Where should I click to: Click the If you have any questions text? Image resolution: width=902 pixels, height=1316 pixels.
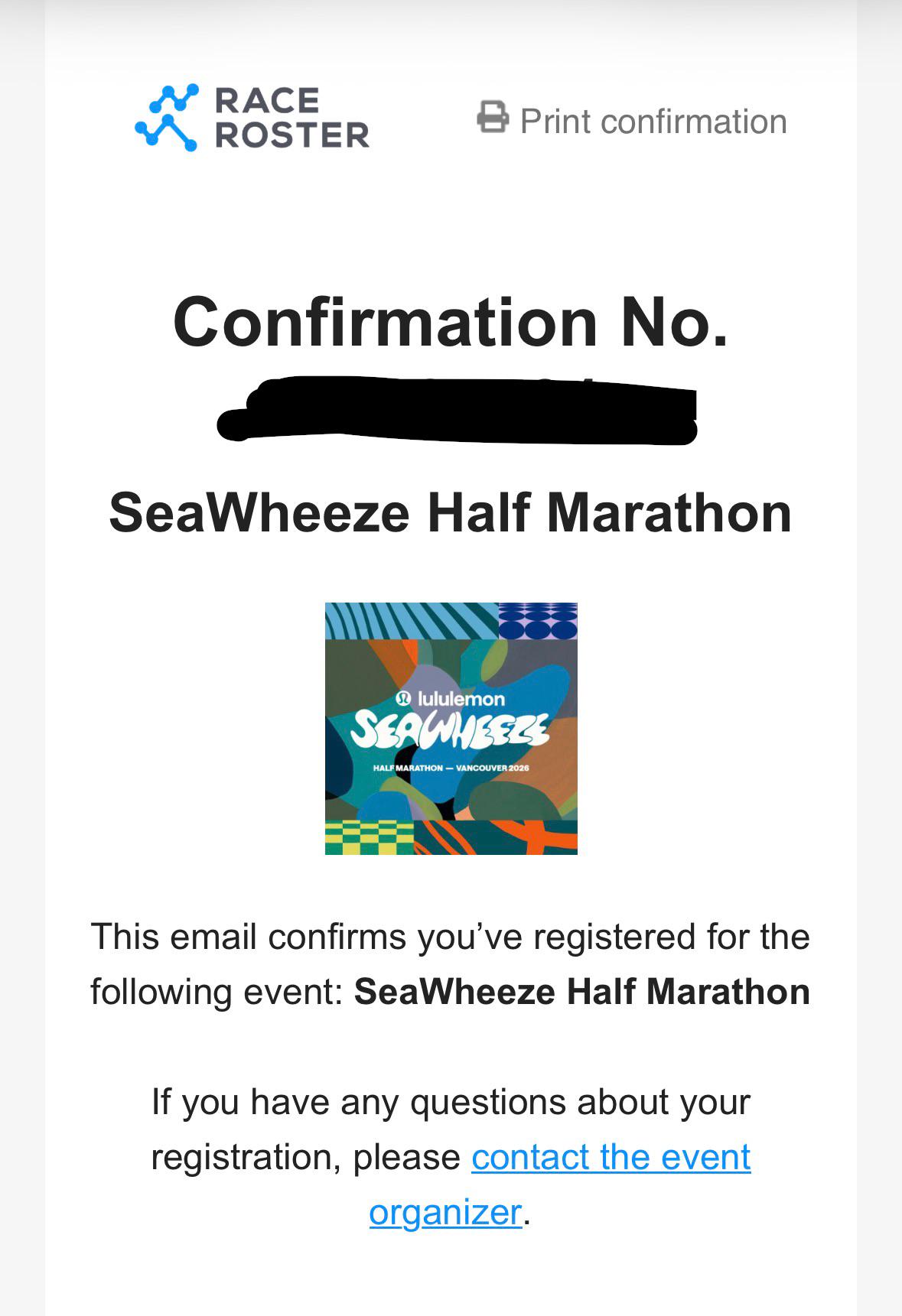tap(450, 1102)
